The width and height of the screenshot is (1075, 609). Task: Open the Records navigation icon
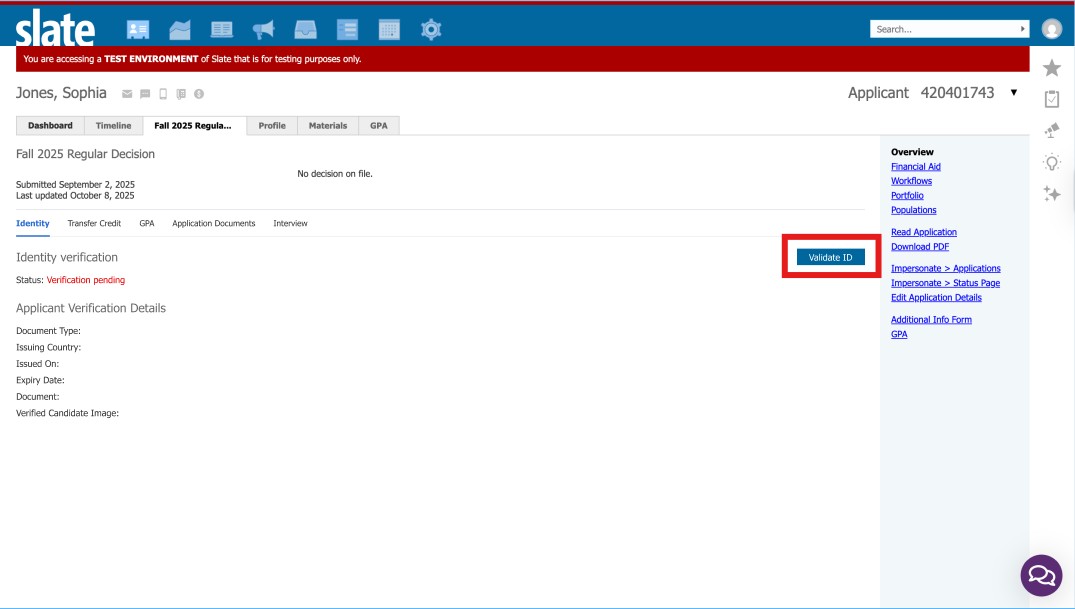pyautogui.click(x=138, y=29)
